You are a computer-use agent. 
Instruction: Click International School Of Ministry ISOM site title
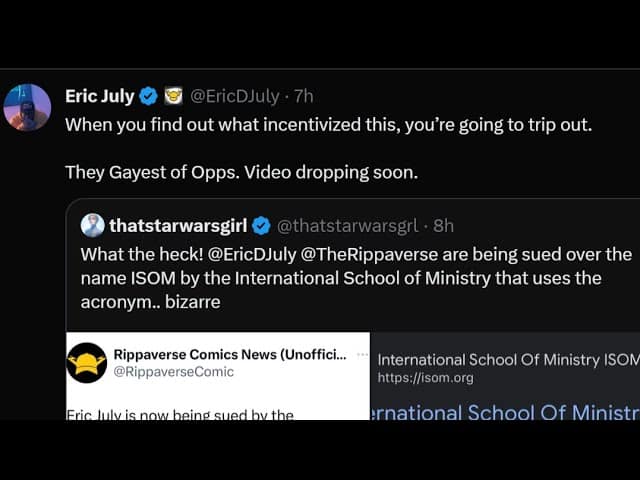509,360
